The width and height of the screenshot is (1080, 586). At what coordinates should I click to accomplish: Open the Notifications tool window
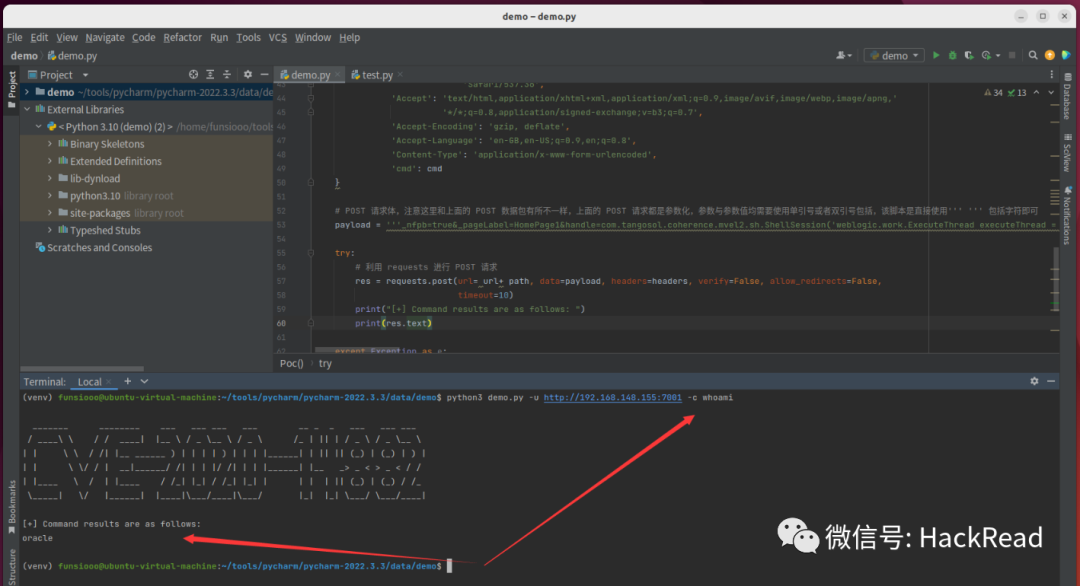click(1068, 215)
